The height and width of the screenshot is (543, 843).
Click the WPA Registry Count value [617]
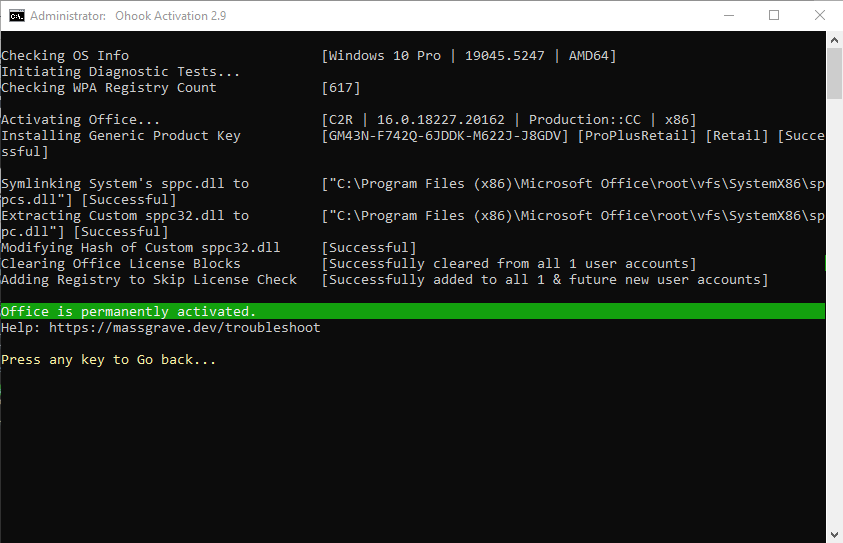(341, 88)
